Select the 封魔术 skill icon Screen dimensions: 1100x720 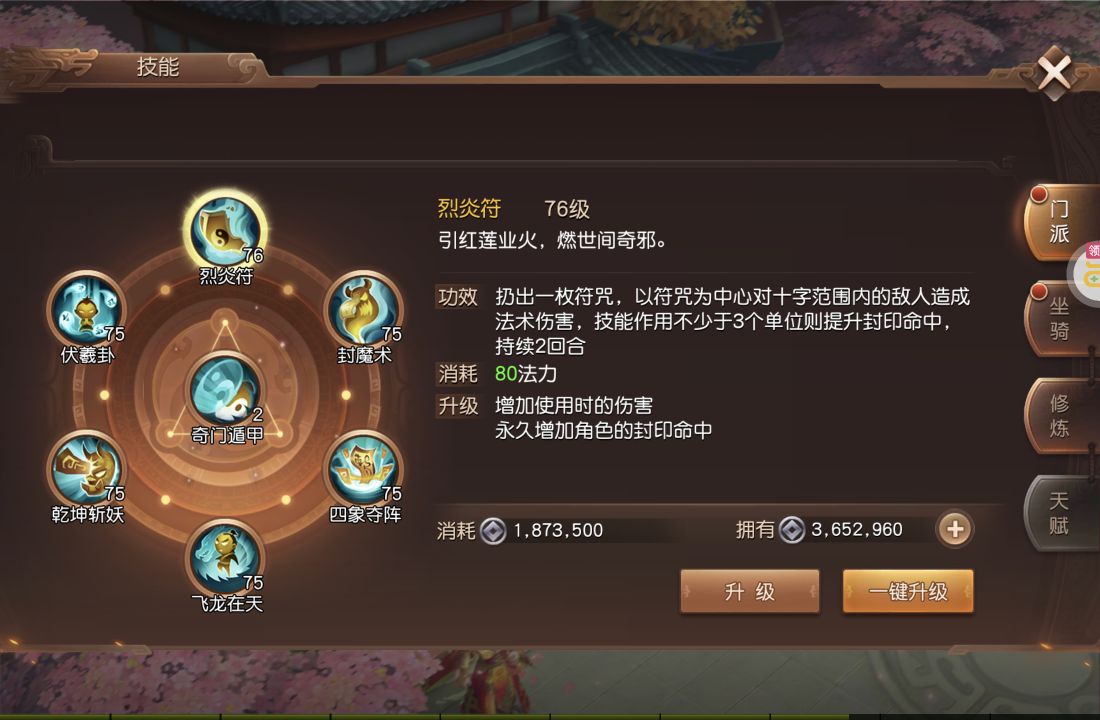[363, 310]
